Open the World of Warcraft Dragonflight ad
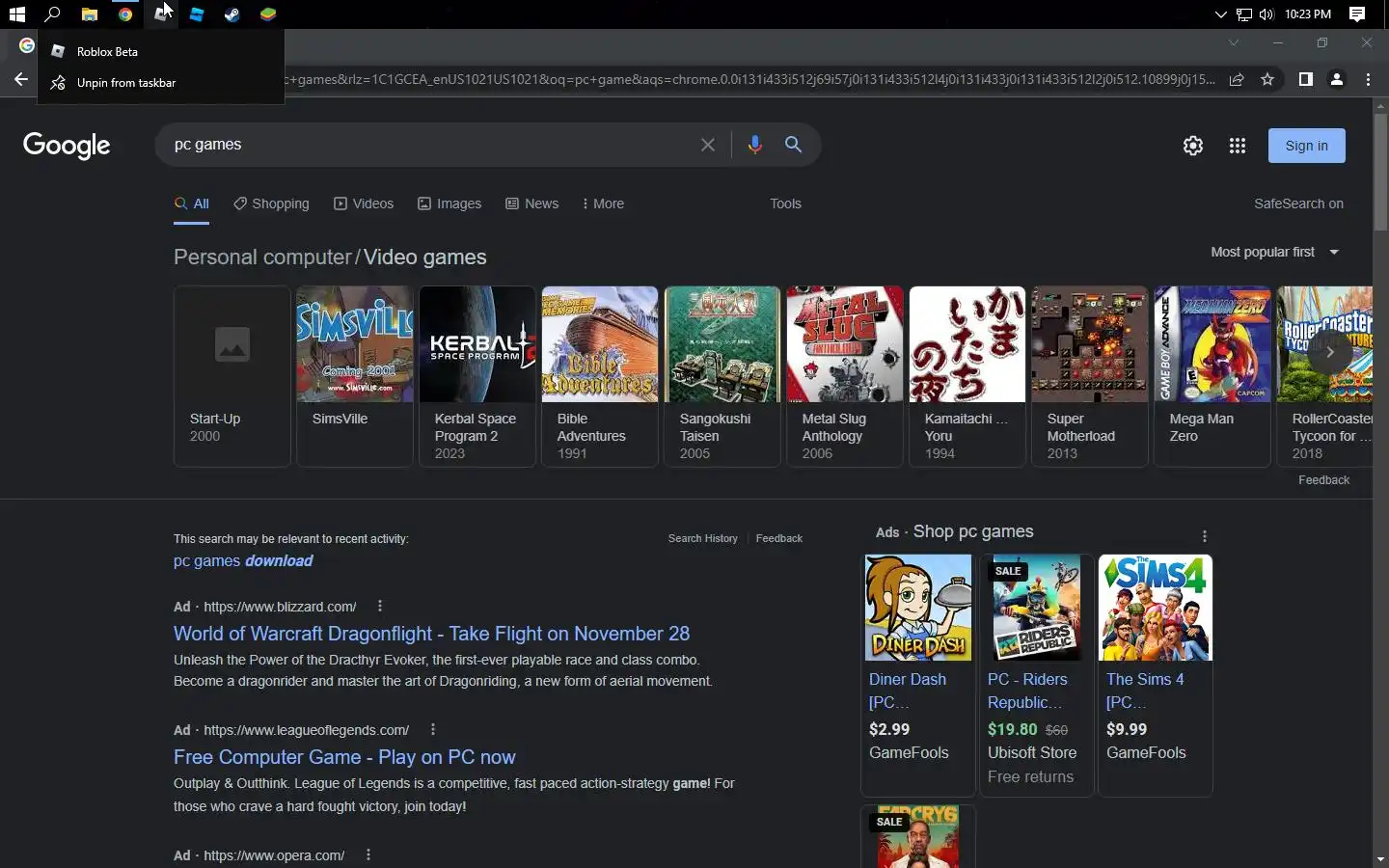Viewport: 1389px width, 868px height. click(x=431, y=634)
